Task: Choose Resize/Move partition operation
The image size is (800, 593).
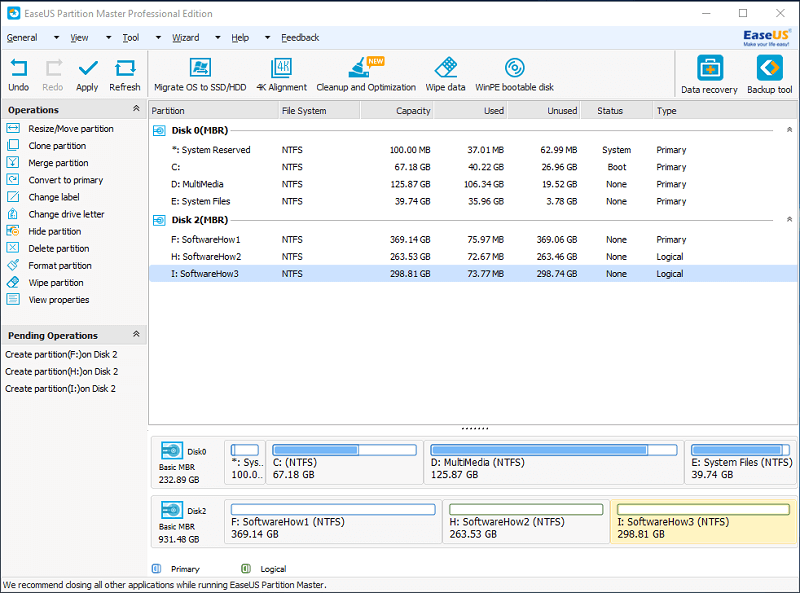Action: point(70,129)
